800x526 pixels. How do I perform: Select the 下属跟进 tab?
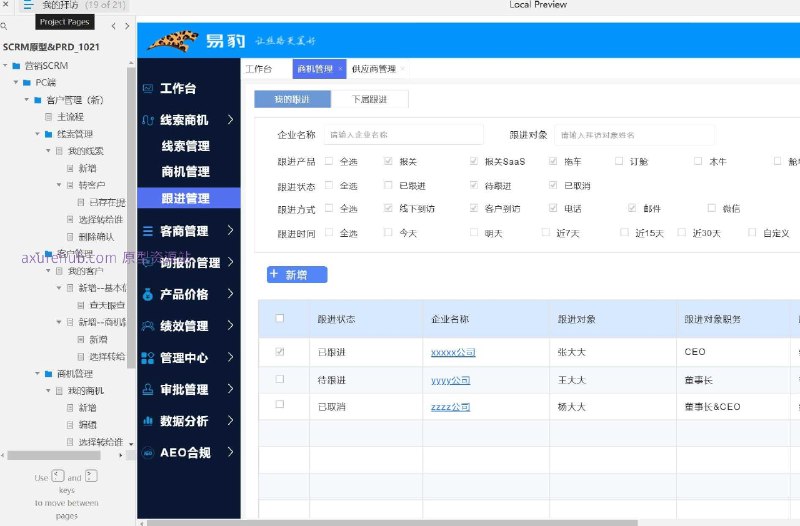click(369, 99)
